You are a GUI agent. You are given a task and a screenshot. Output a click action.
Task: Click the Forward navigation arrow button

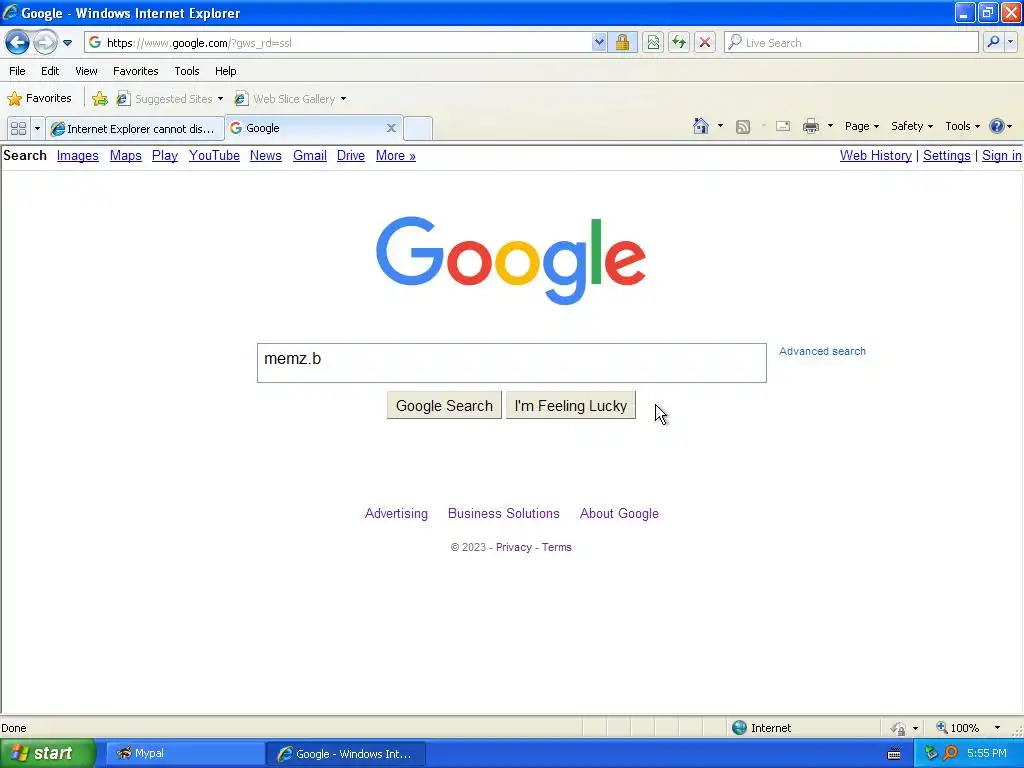tap(45, 43)
